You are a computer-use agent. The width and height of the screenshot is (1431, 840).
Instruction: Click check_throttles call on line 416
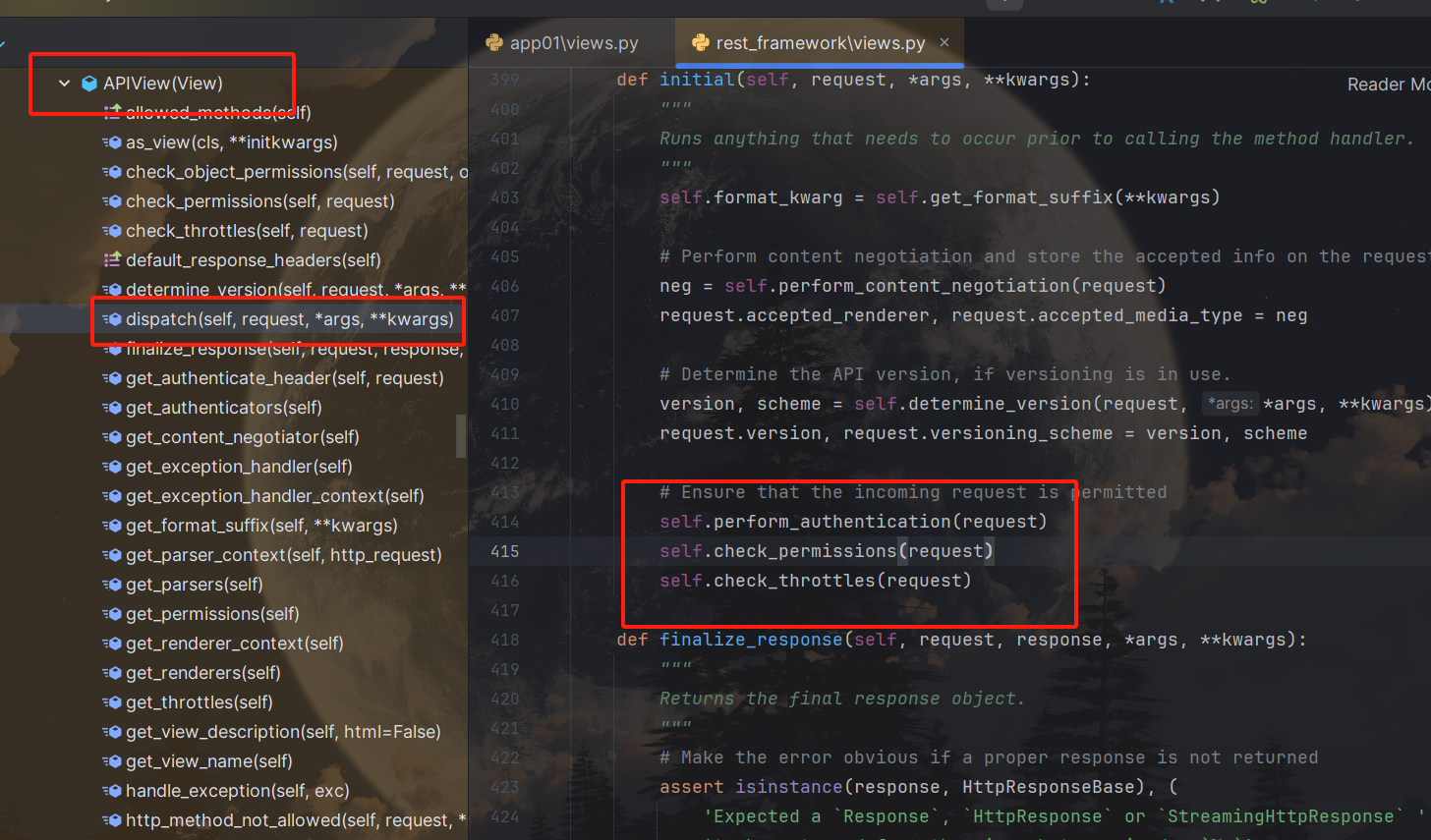click(x=793, y=581)
